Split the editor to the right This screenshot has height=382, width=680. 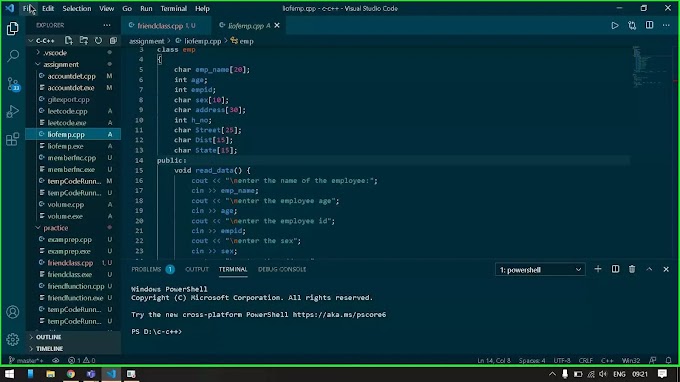coord(649,26)
